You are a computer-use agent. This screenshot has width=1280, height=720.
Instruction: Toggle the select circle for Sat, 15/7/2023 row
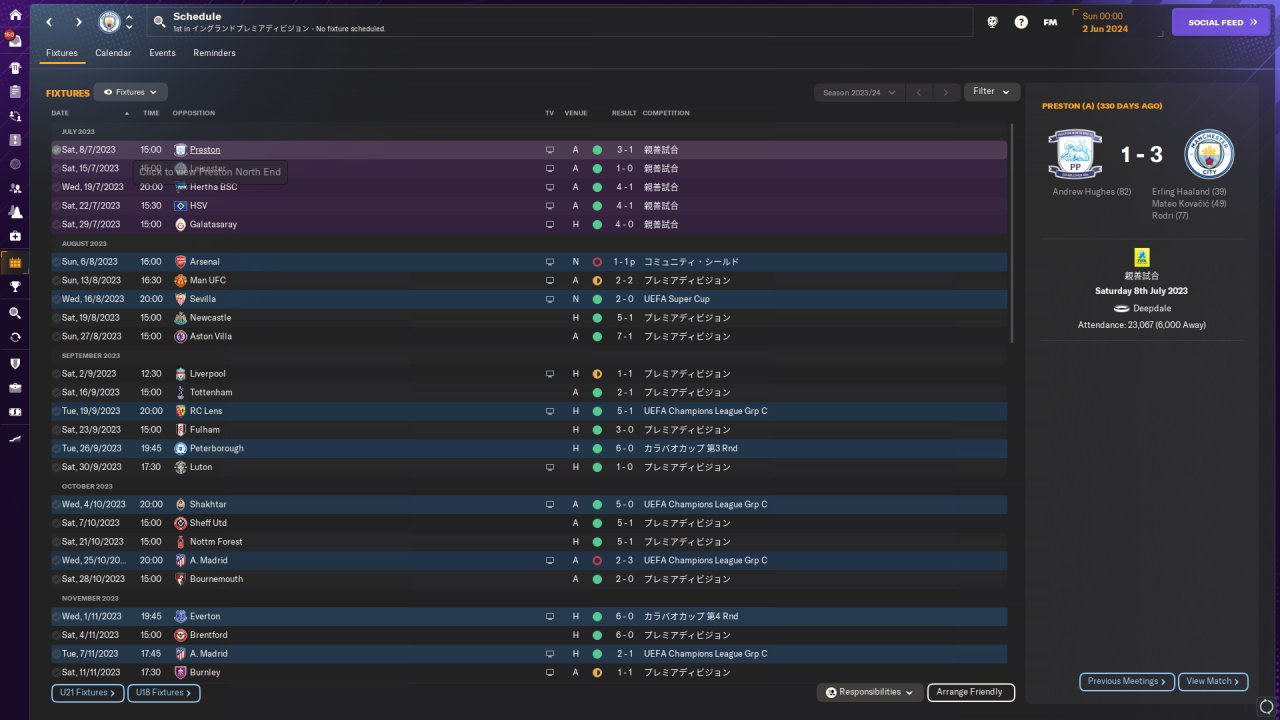click(56, 168)
